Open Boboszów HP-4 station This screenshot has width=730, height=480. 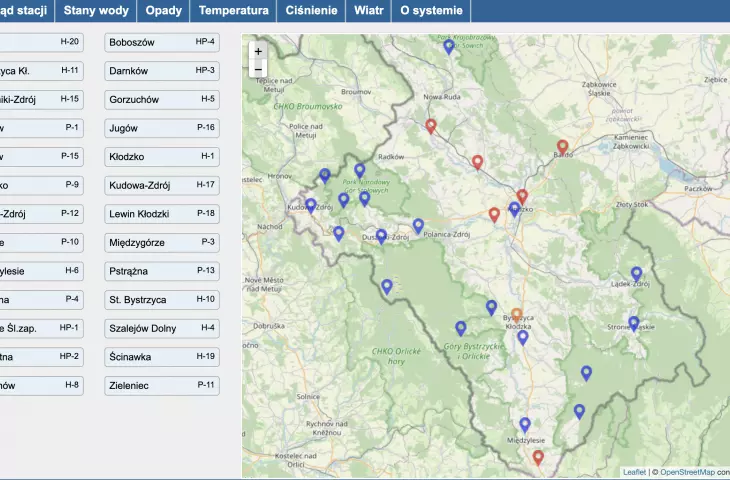[162, 42]
